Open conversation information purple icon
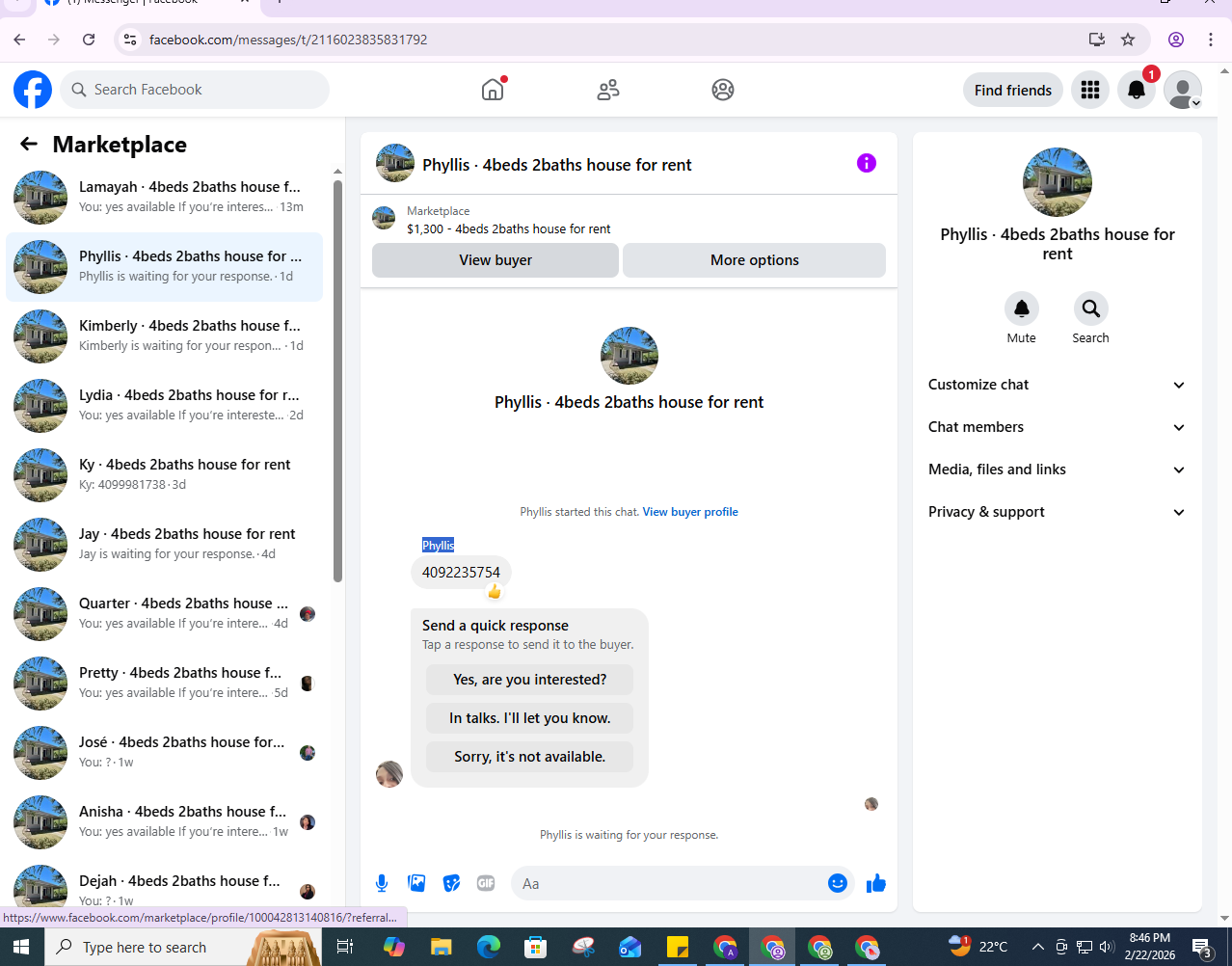 (x=867, y=163)
